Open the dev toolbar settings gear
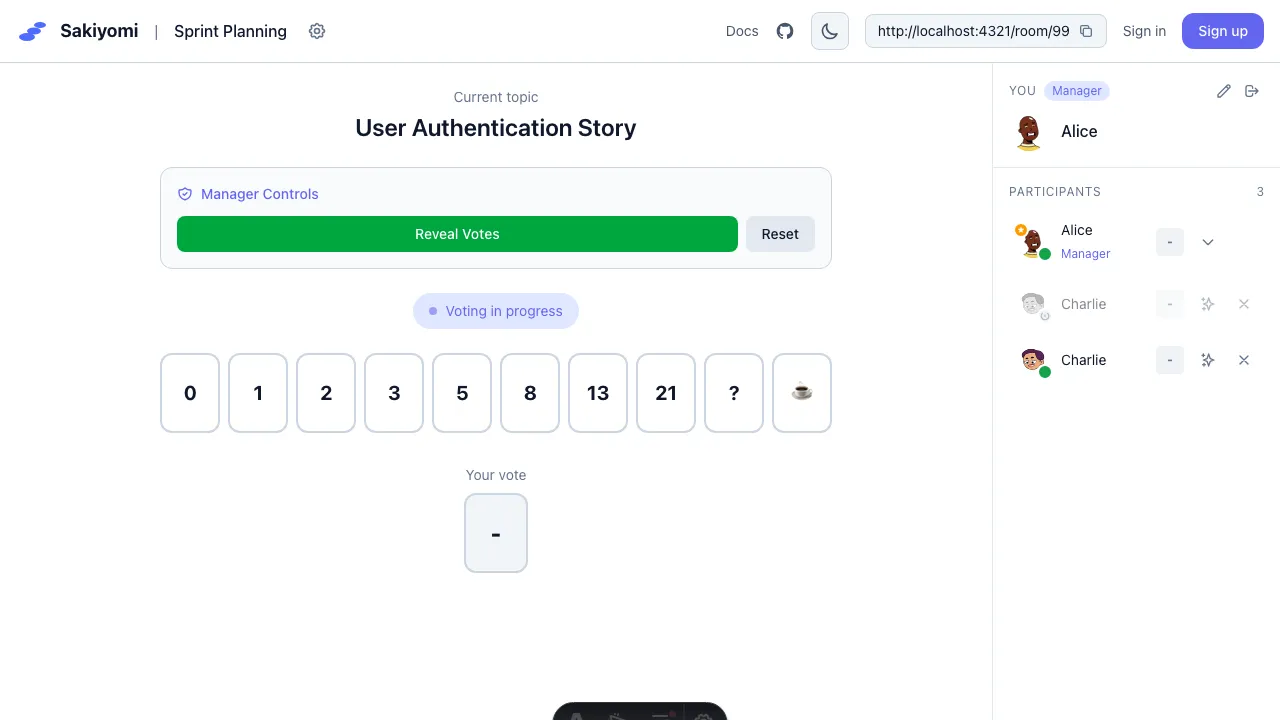Image resolution: width=1280 pixels, height=720 pixels. click(704, 716)
